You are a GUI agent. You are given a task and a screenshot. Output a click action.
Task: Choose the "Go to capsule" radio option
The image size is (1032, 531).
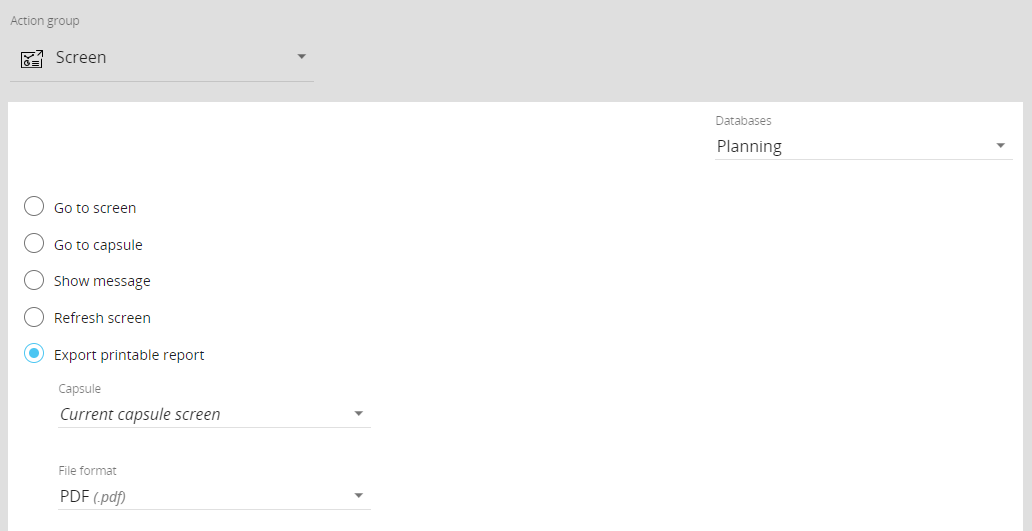[34, 244]
